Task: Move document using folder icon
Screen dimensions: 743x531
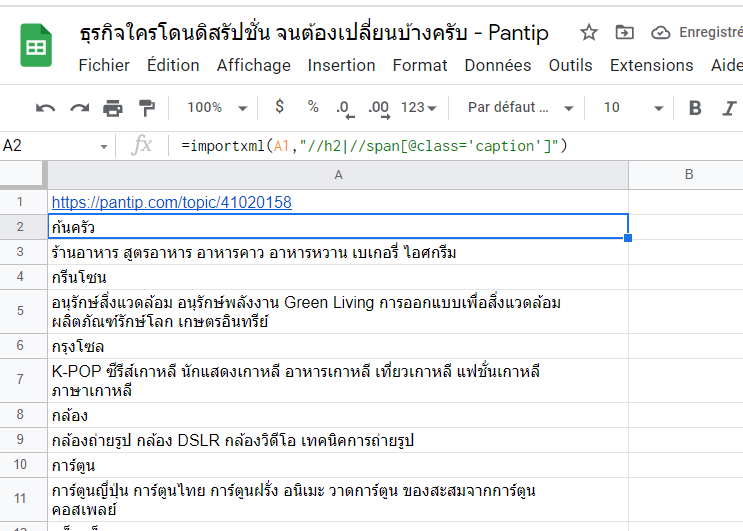Action: (x=625, y=33)
